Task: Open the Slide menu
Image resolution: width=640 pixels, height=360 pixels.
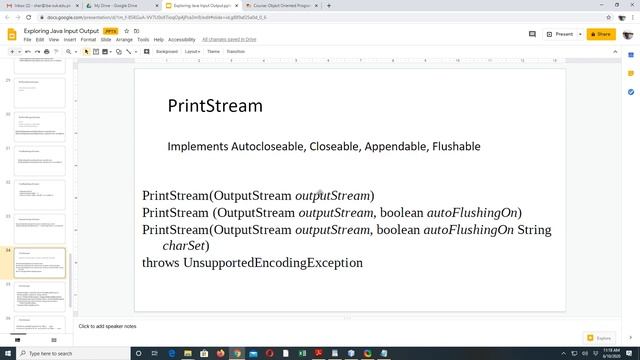Action: tap(106, 40)
